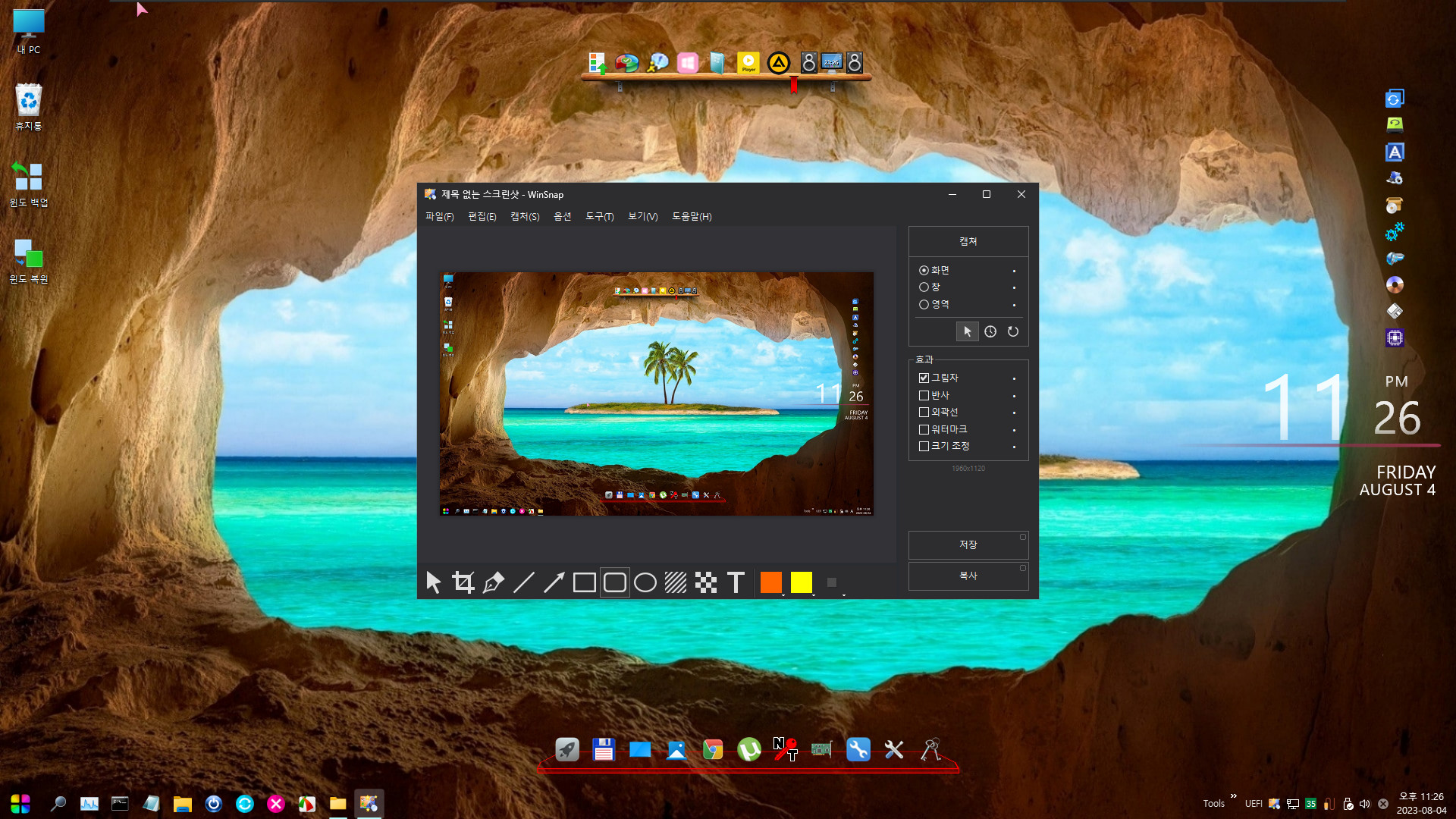Toggle the small checkbox on 저장 button
Image resolution: width=1456 pixels, height=819 pixels.
(x=1023, y=537)
